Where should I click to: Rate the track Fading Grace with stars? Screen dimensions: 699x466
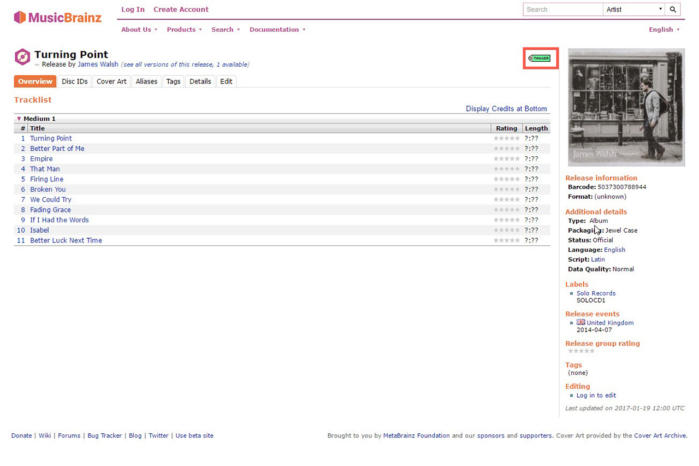[x=506, y=210]
